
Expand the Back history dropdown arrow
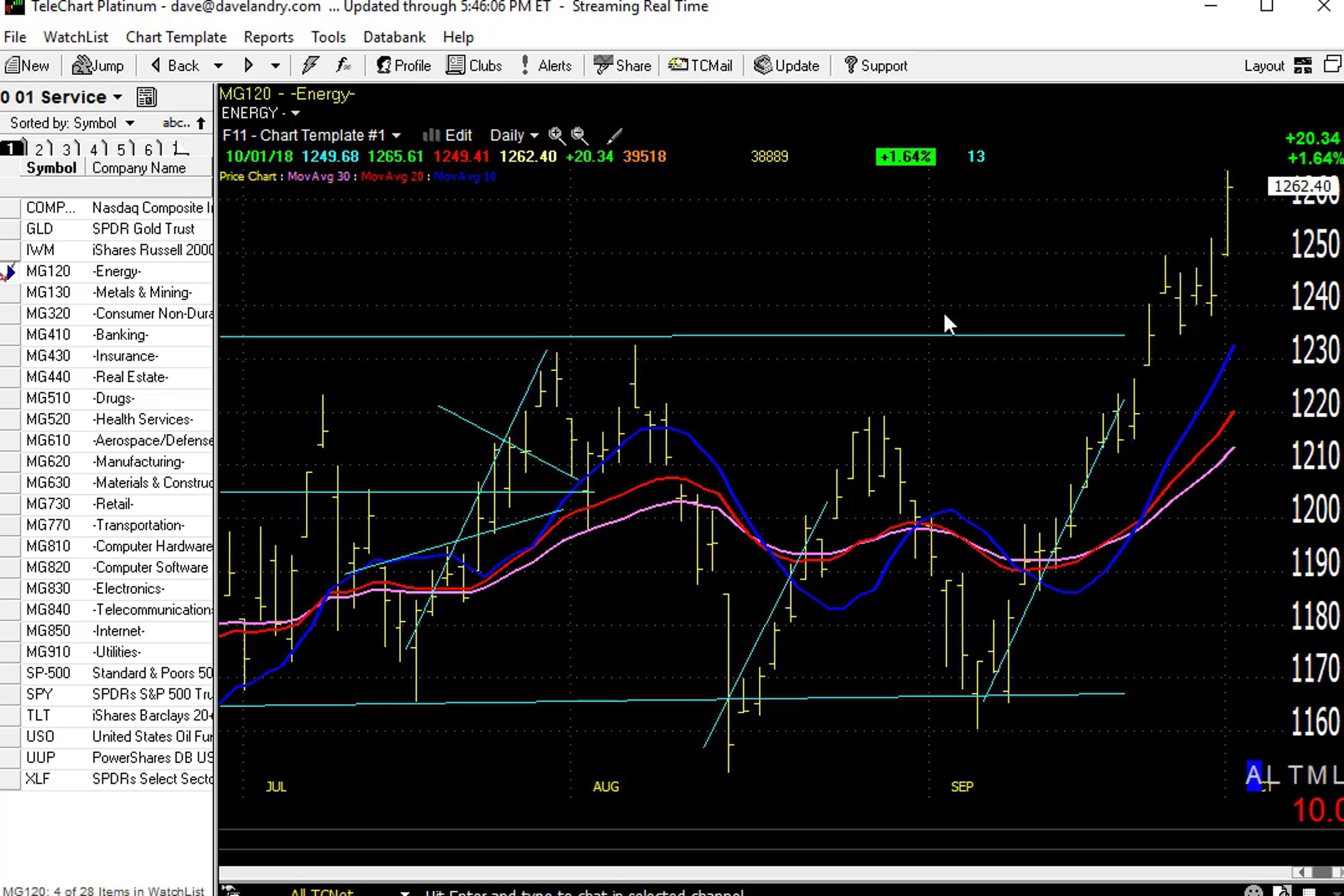218,66
